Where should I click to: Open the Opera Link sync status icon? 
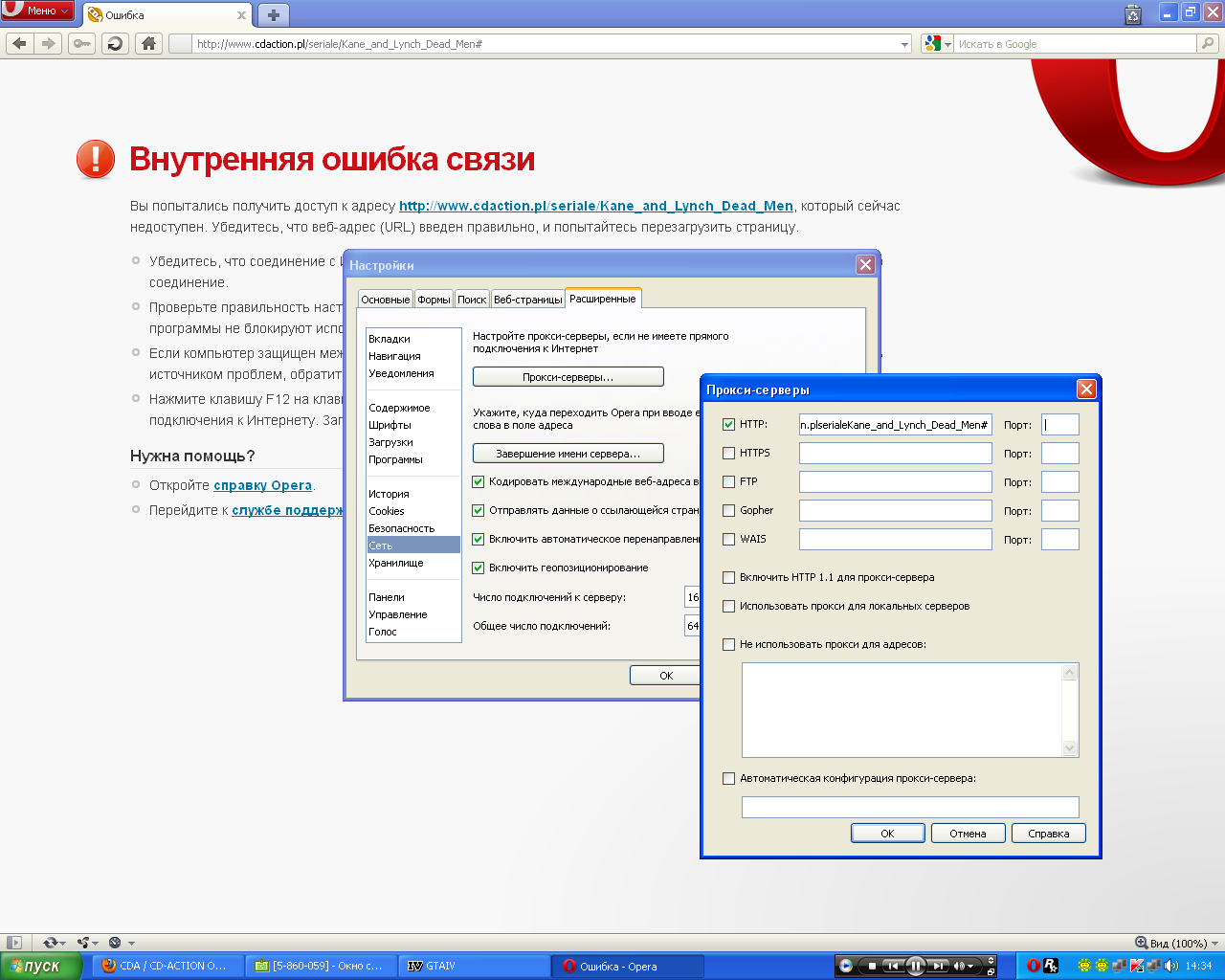(x=50, y=943)
